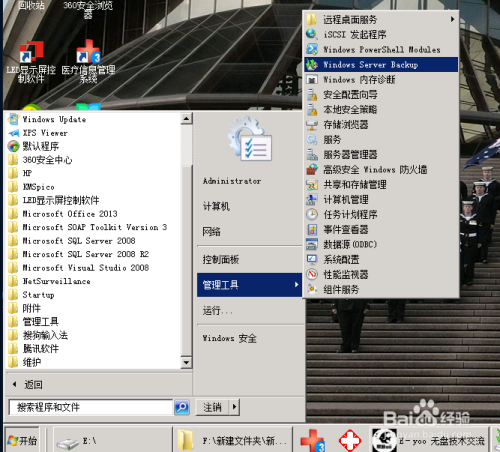
Task: Expand the 维护 folder
Action: [24, 362]
